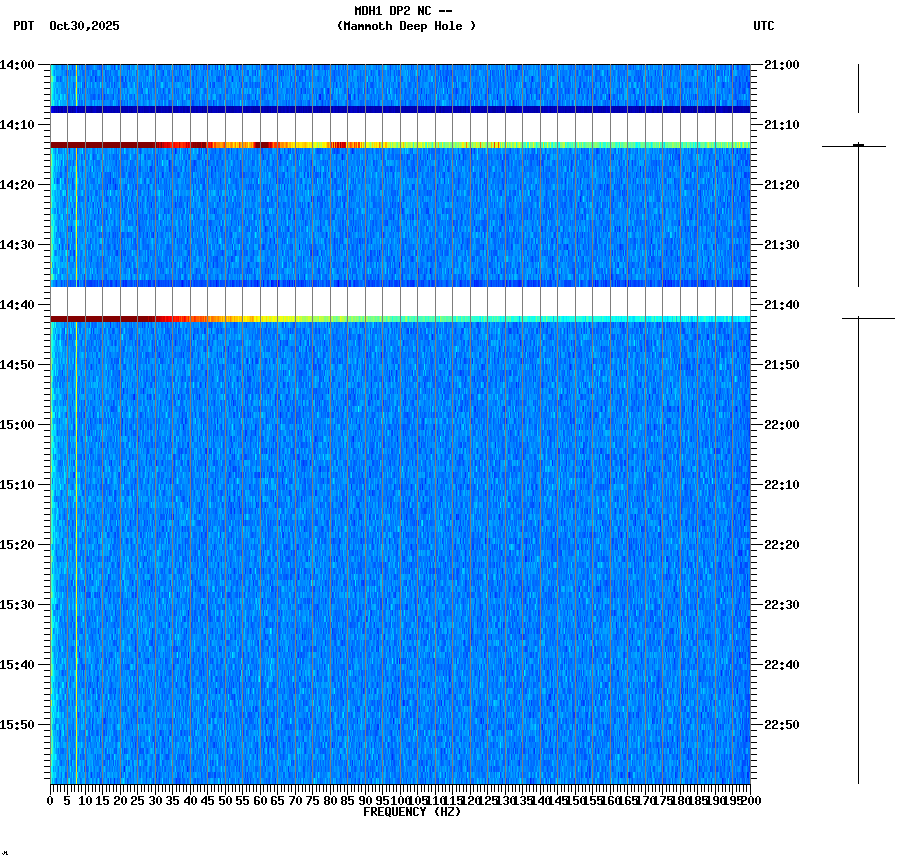The width and height of the screenshot is (902, 864).
Task: Click the 21:00 UTC time tick label
Action: pos(780,63)
